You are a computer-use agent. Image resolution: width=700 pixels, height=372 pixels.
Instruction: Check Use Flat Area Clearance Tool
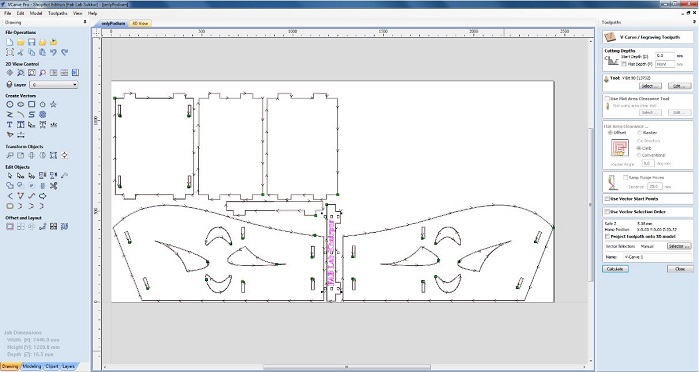607,99
